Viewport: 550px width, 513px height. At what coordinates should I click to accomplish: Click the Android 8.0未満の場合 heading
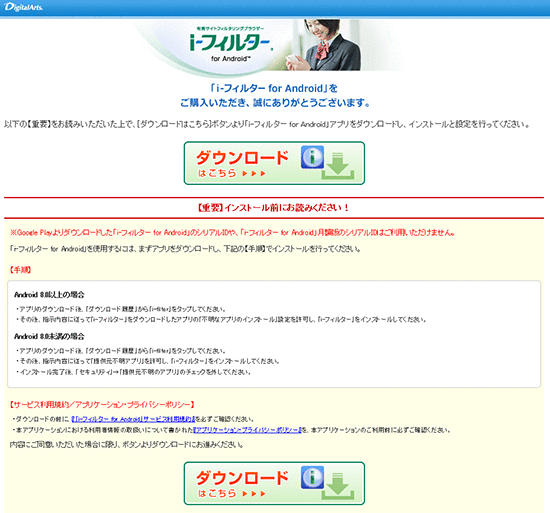click(49, 336)
